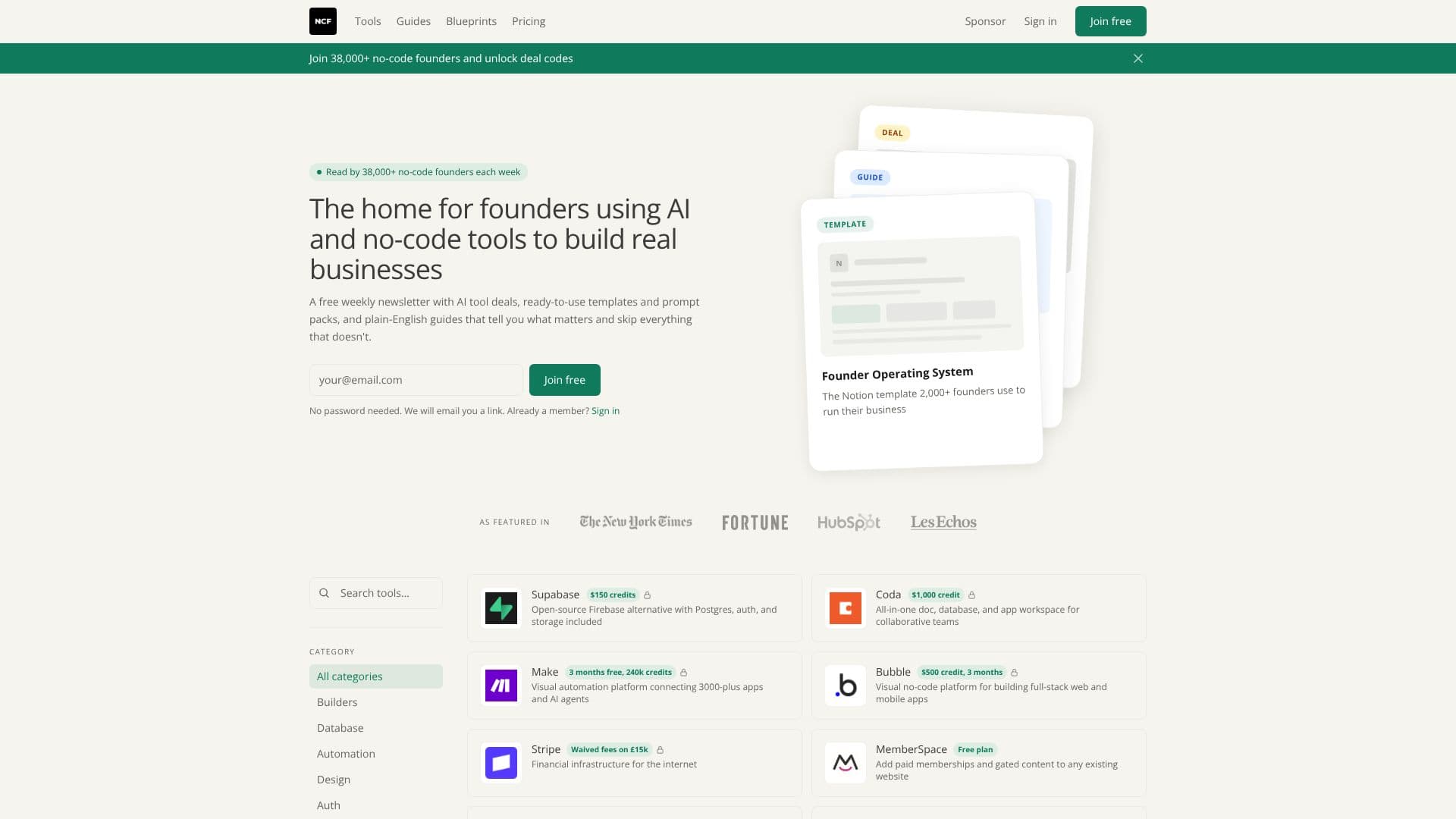Click The New York Times logo
The image size is (1456, 819).
[636, 522]
